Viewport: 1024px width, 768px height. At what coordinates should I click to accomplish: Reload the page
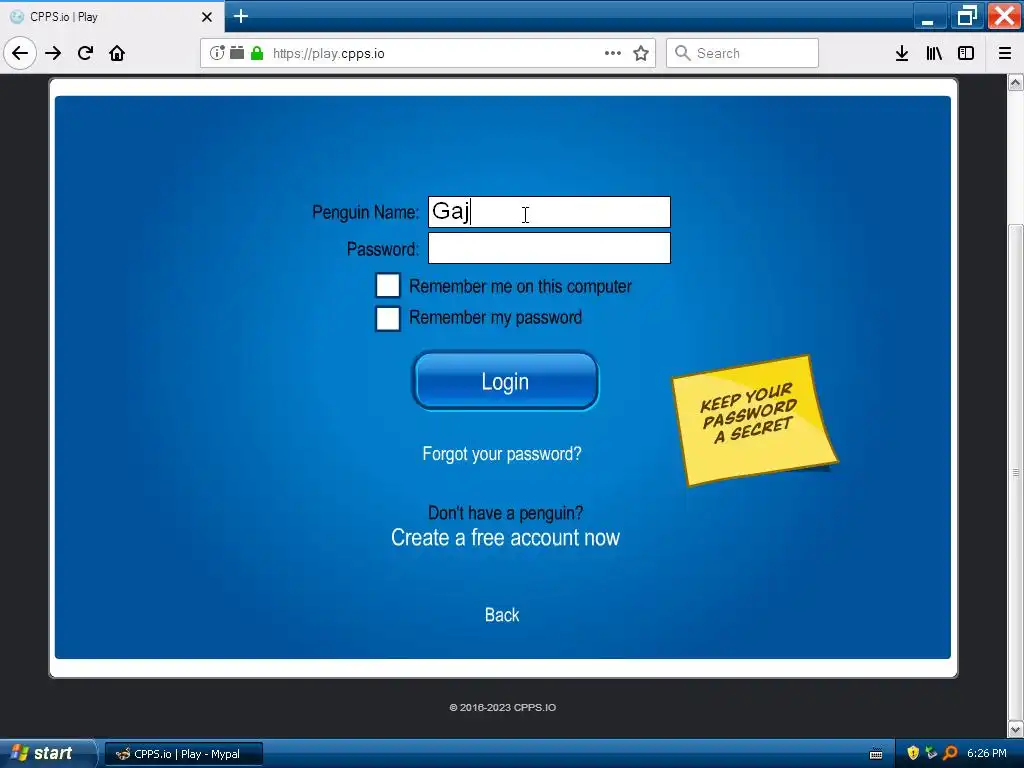pos(86,54)
